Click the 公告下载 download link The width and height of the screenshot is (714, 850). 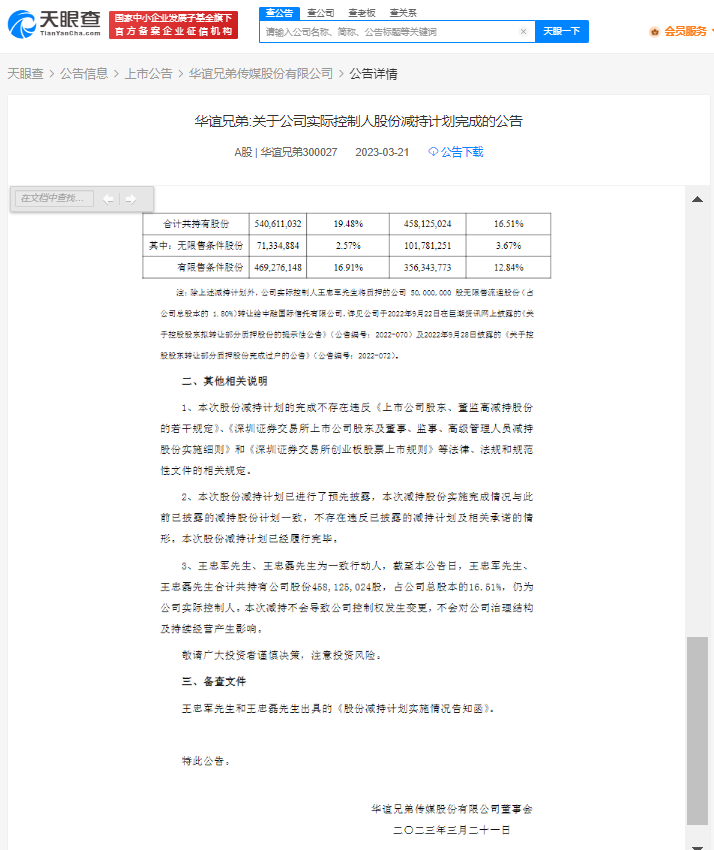point(461,152)
